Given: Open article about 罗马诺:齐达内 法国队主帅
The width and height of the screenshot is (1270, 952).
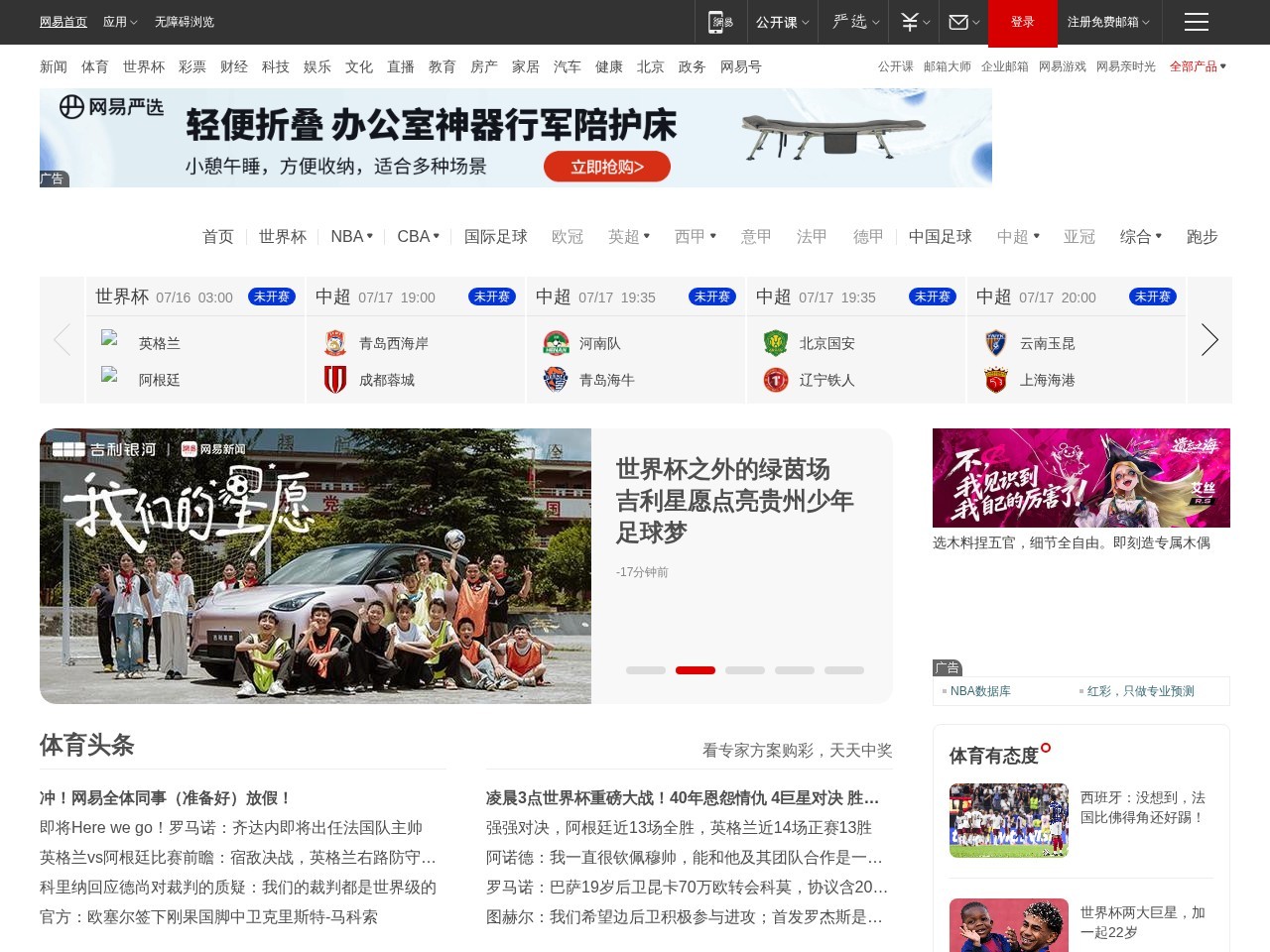Looking at the screenshot, I should [x=231, y=828].
